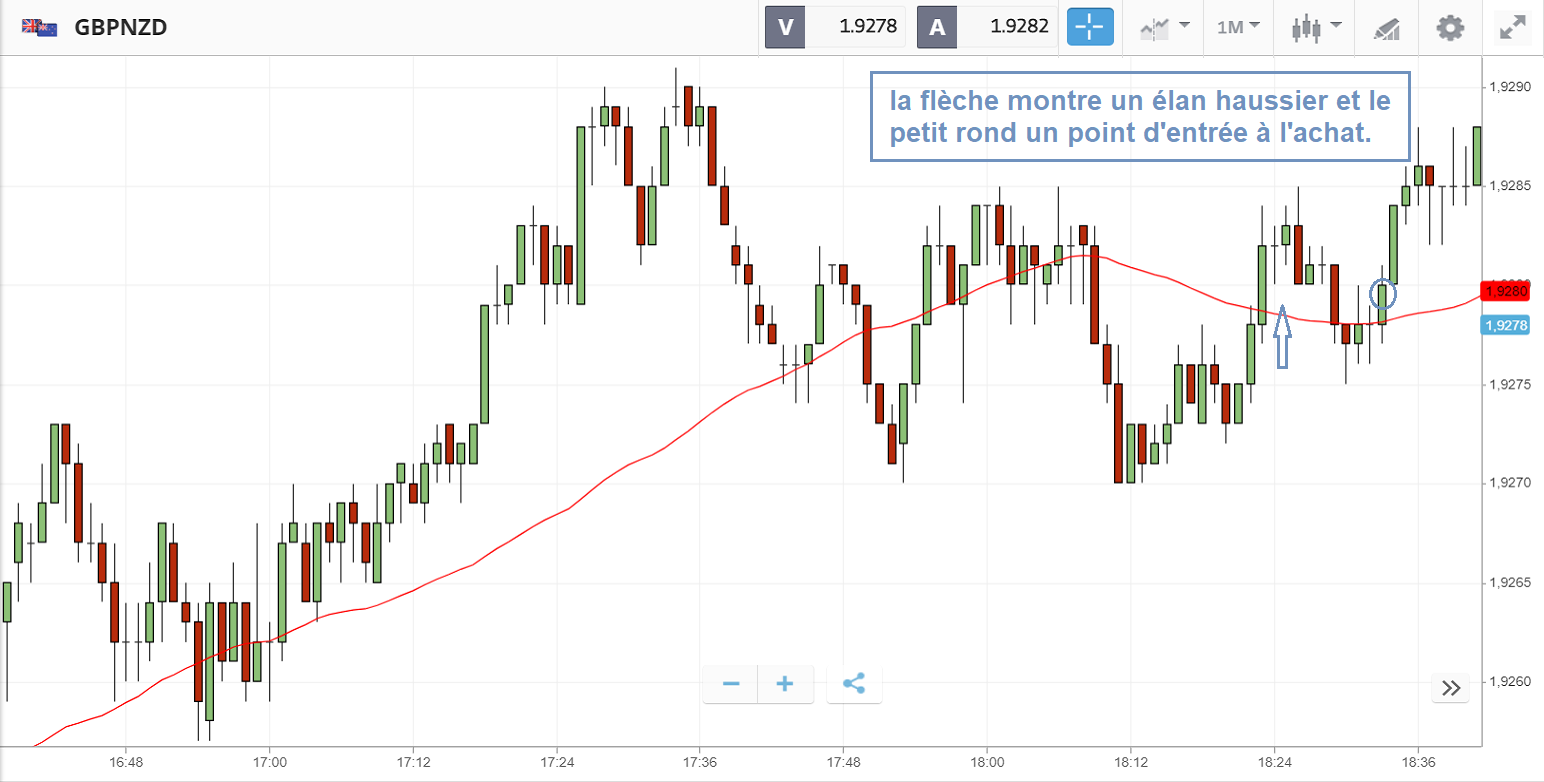Click the GBPNZD instrument name

coord(120,27)
